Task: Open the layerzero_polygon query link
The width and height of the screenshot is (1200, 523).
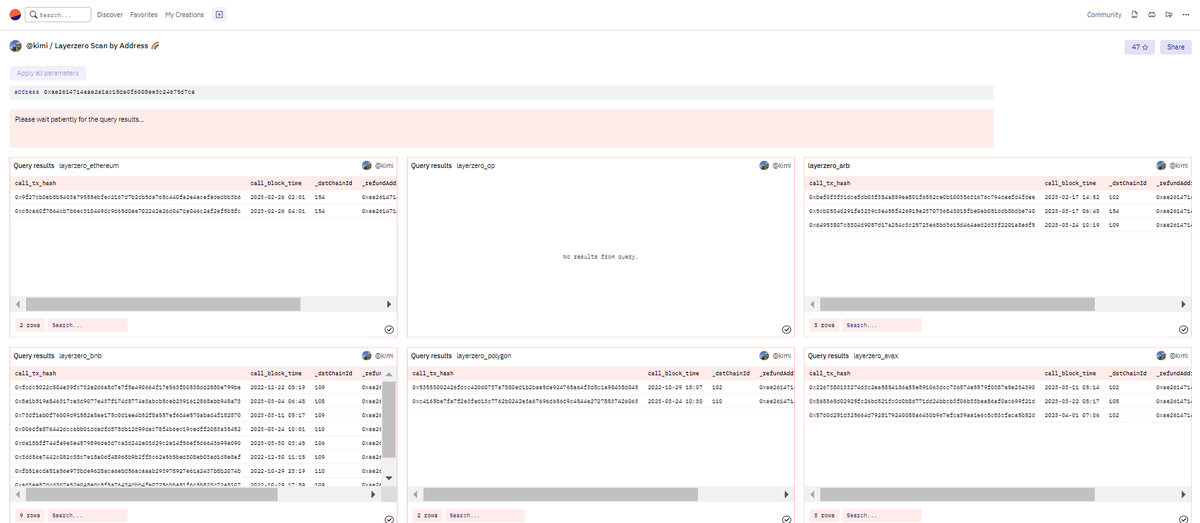Action: click(483, 356)
